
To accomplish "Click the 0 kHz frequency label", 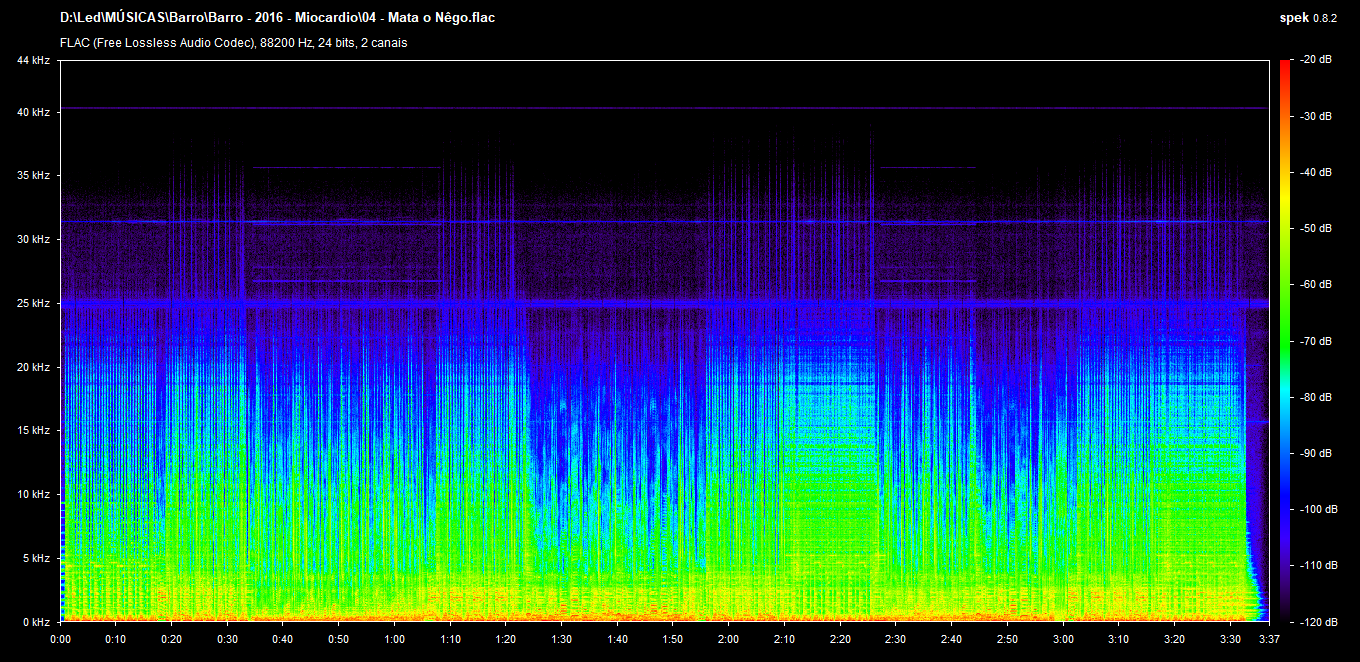I will click(x=36, y=622).
